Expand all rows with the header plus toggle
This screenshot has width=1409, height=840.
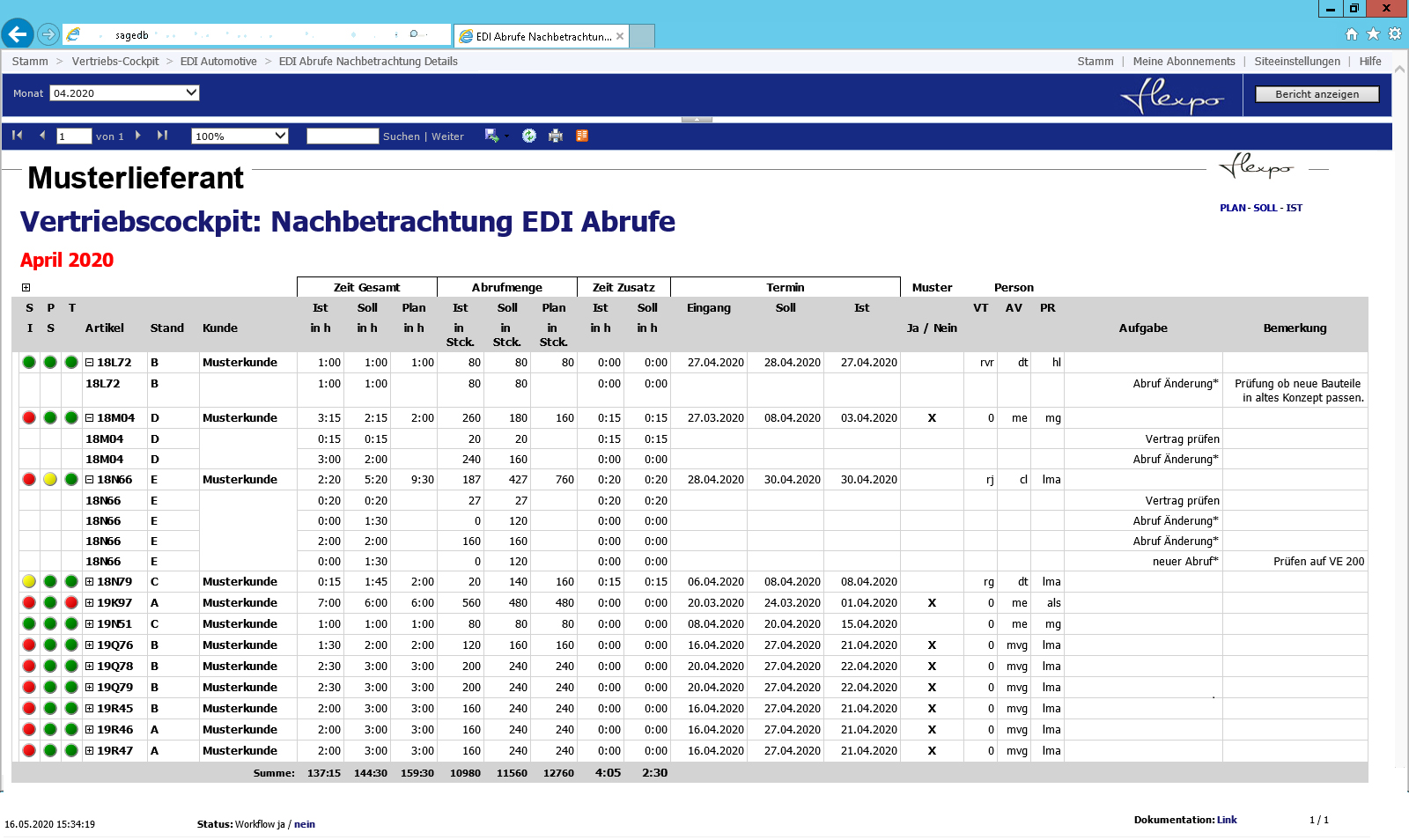point(26,287)
